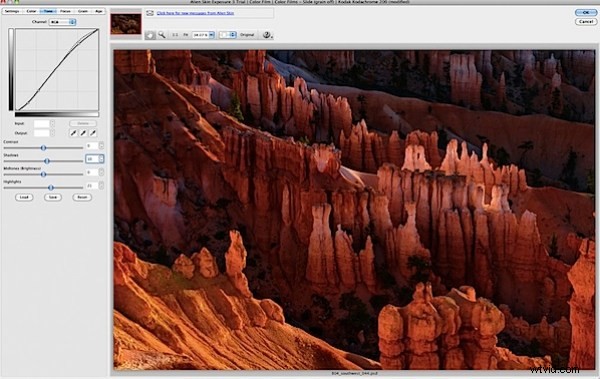Click inside the tone curve graph

[57, 70]
